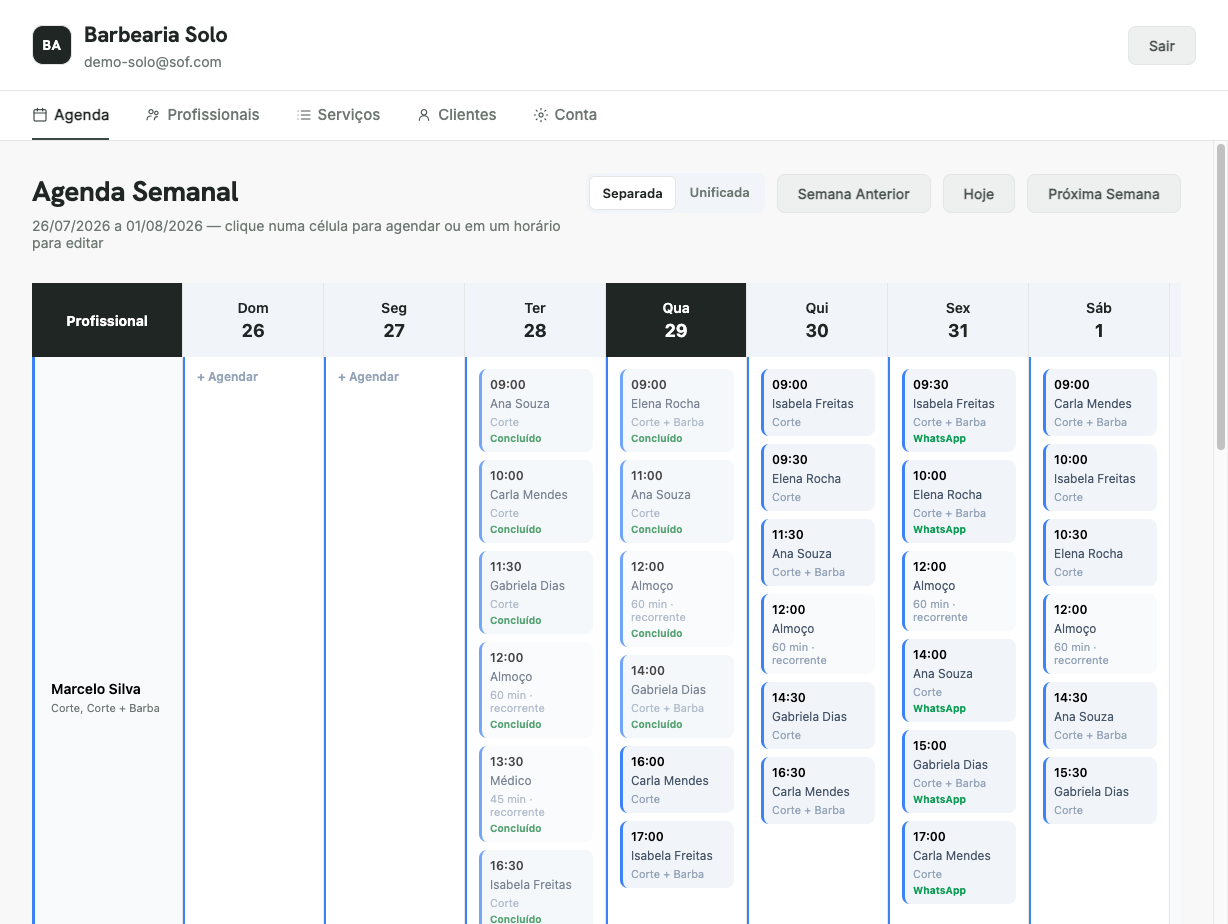Click the Marcelo Silva professional name
Screen dimensions: 1228x924
click(96, 689)
